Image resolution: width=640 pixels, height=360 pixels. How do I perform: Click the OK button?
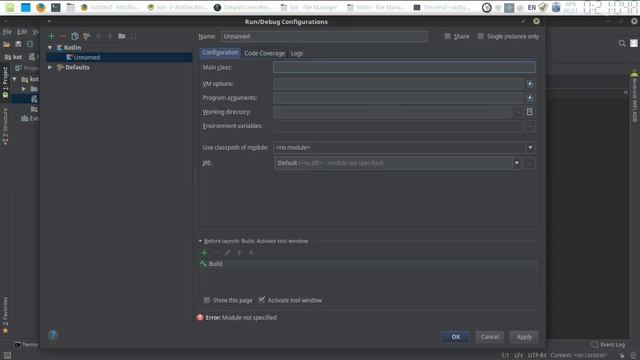(456, 337)
